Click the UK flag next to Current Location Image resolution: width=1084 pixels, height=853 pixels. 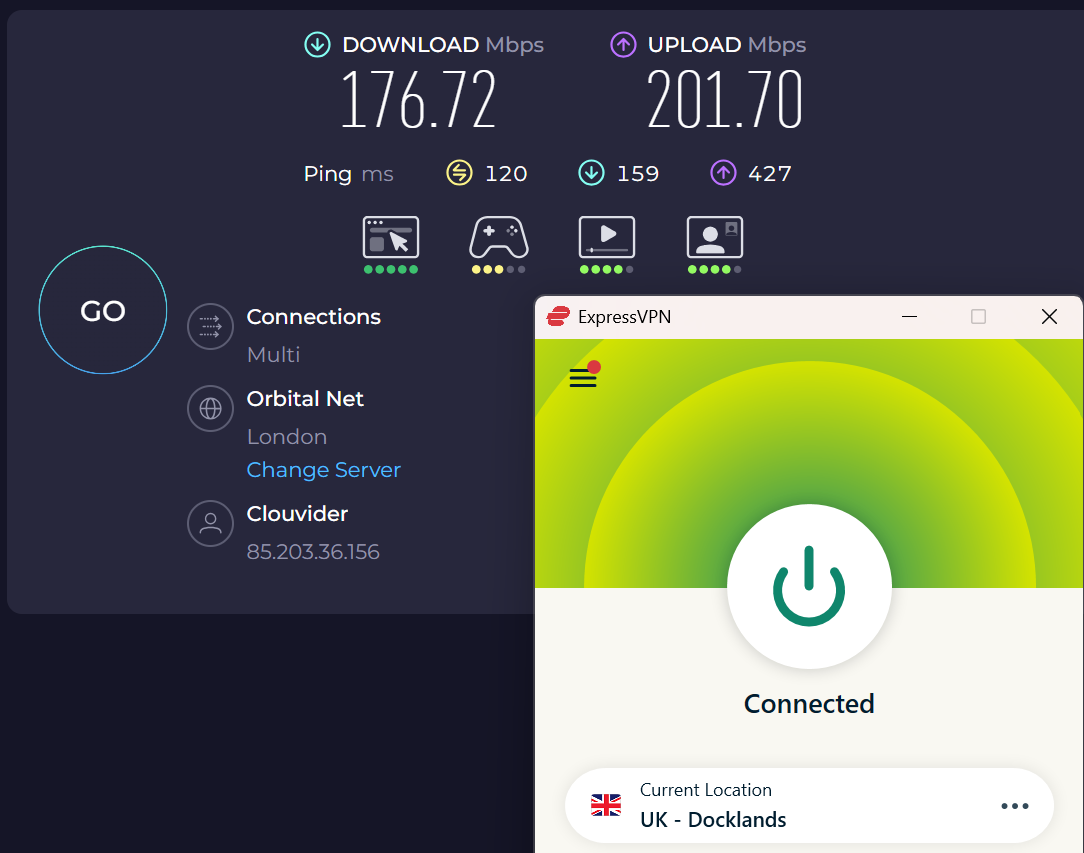[605, 804]
